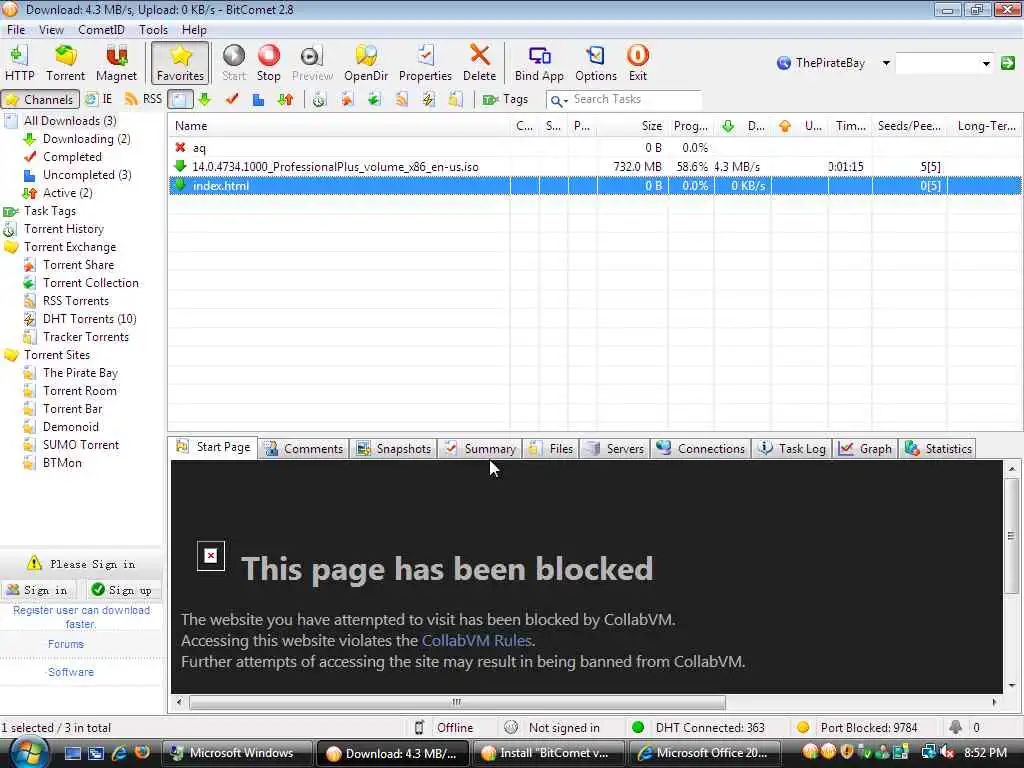
Task: Open task Properties from toolbar
Action: point(425,63)
